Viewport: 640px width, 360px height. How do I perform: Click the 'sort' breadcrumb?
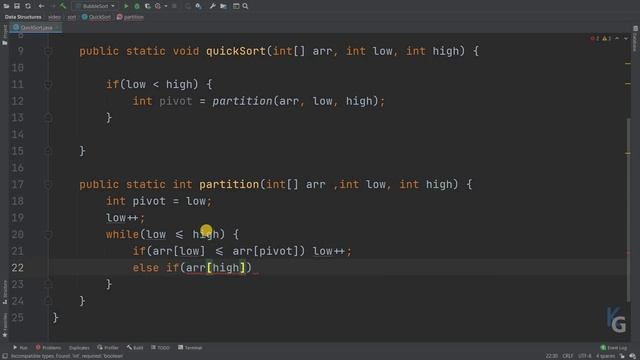72,17
